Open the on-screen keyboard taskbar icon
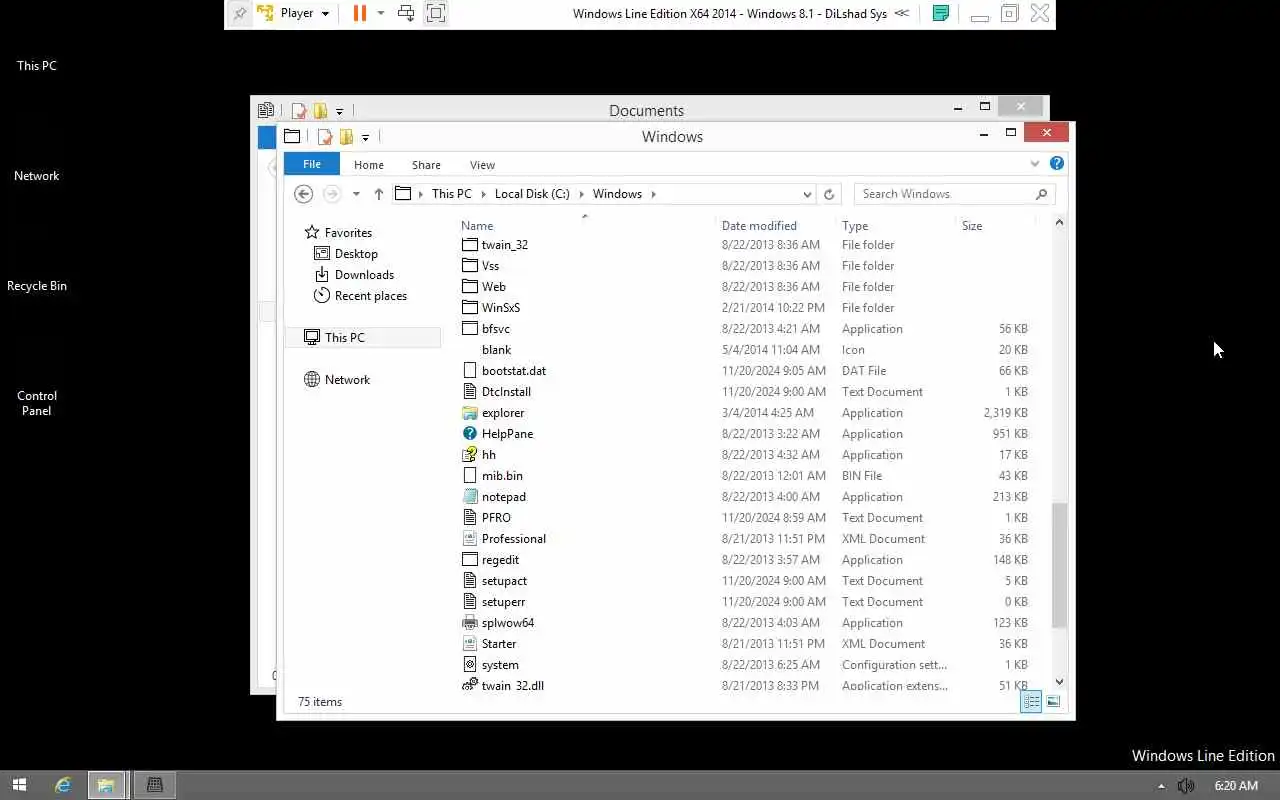This screenshot has width=1280, height=800. [154, 786]
